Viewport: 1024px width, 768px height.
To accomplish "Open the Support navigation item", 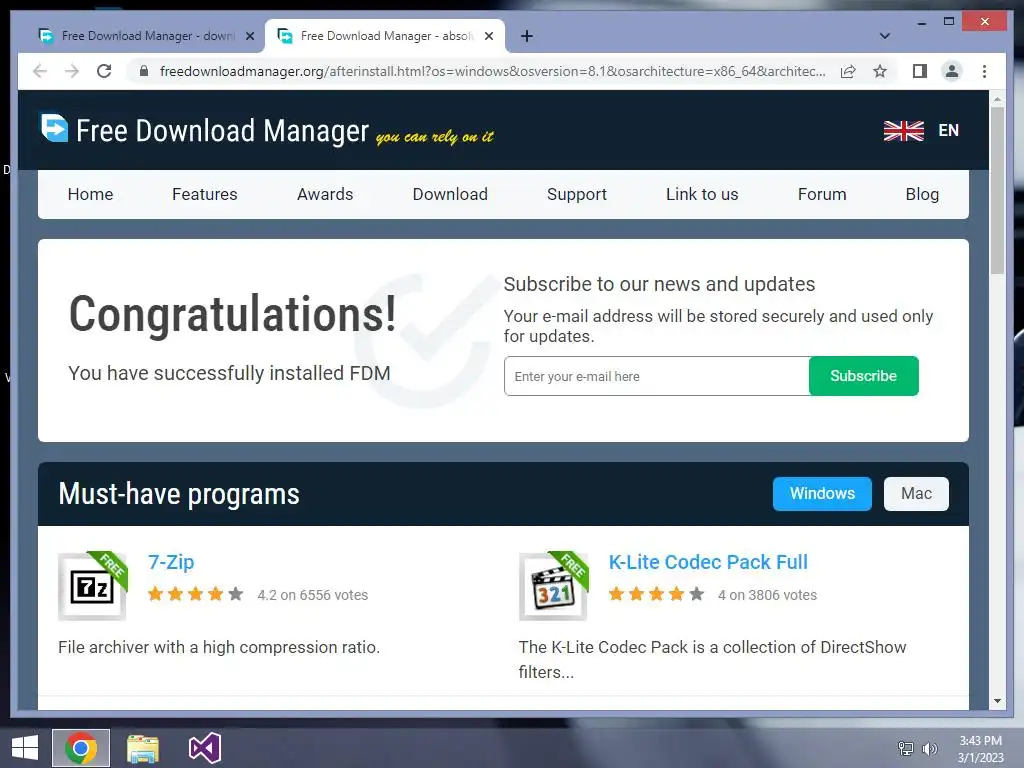I will (577, 194).
